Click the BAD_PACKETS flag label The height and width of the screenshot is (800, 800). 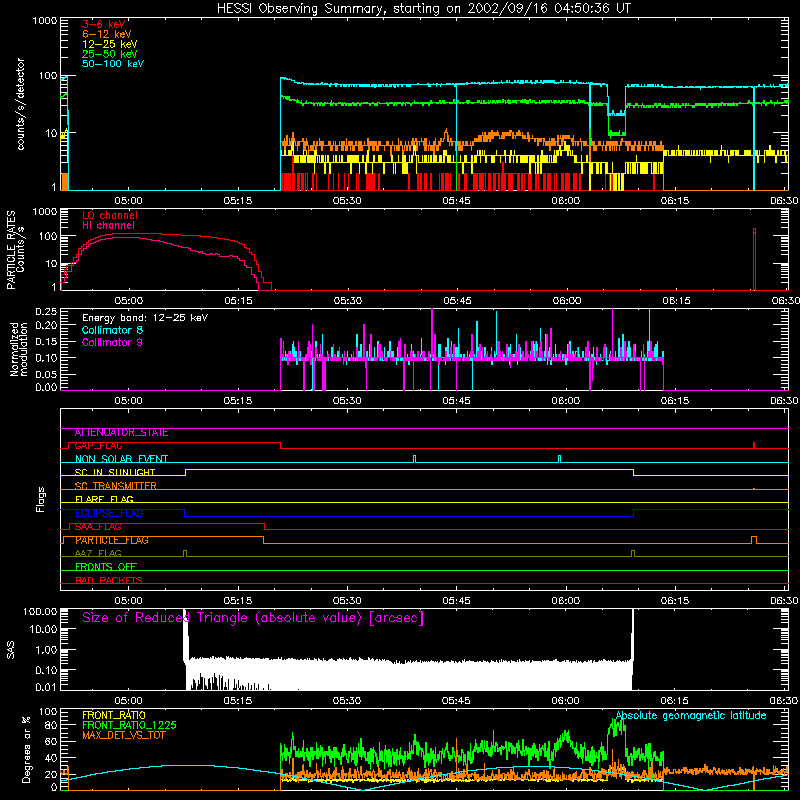click(x=109, y=581)
